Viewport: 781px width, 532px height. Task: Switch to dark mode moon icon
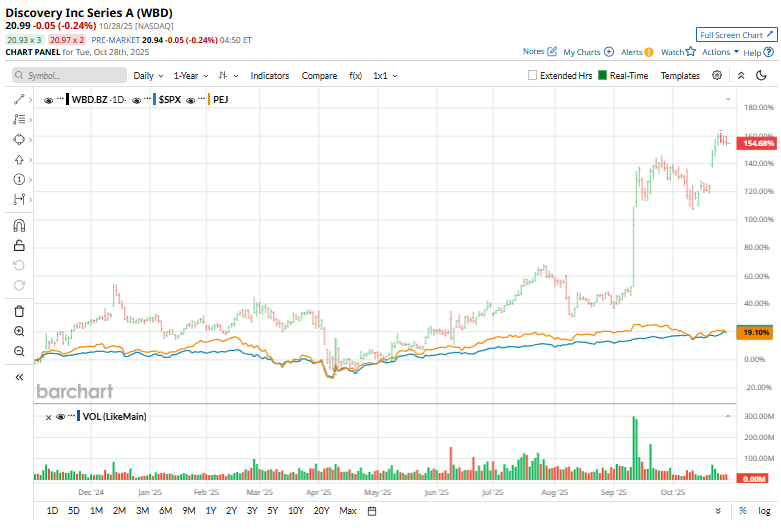(761, 75)
